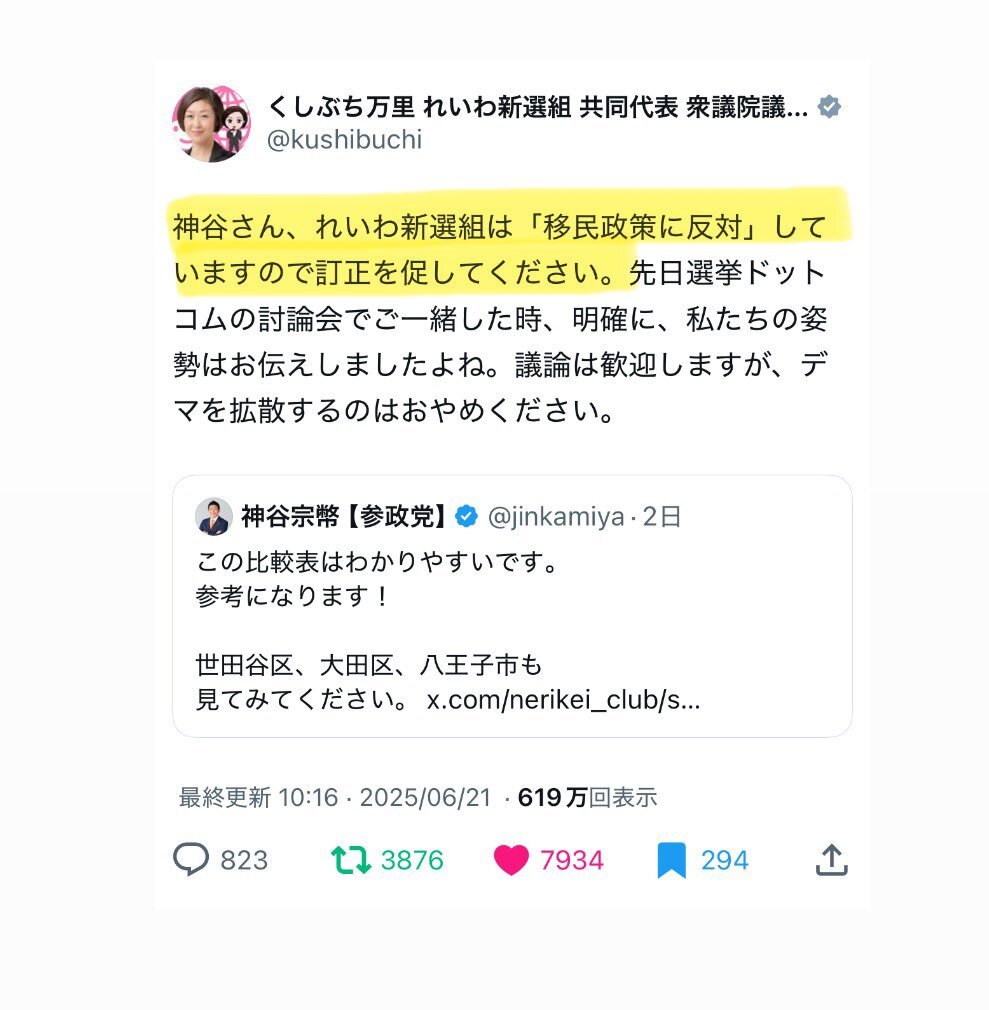Image resolution: width=989 pixels, height=1010 pixels.
Task: View the 823 replies count
Action: tap(244, 861)
